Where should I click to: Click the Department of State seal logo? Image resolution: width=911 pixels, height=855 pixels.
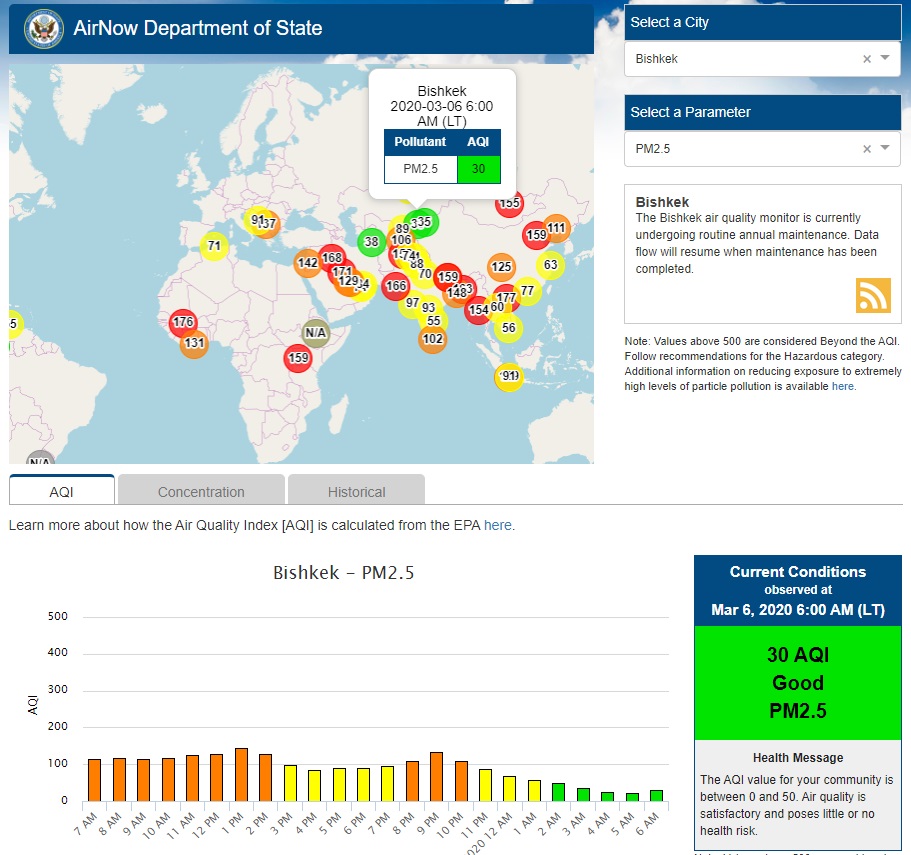pyautogui.click(x=43, y=28)
